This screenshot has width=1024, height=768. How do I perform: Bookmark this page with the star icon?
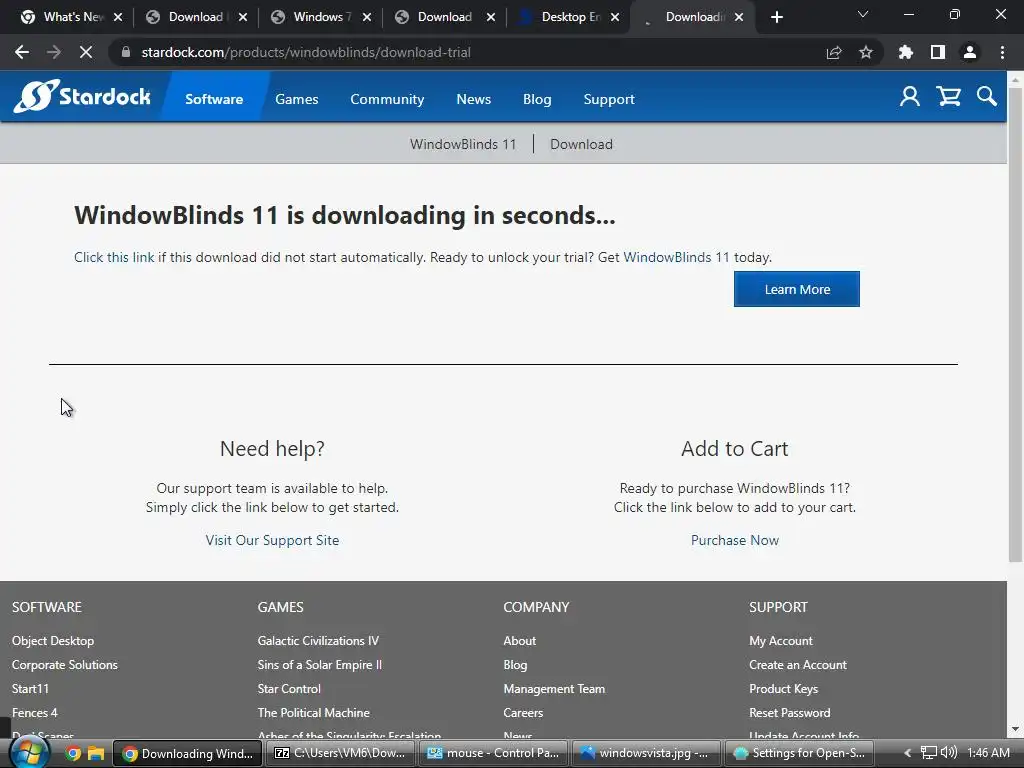(x=866, y=52)
